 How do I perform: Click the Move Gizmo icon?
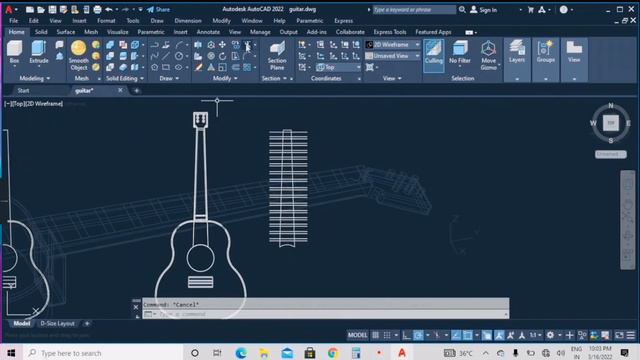(488, 55)
